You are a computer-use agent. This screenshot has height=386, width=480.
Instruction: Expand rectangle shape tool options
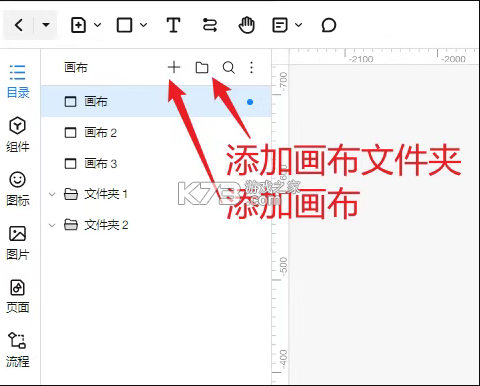[x=143, y=25]
